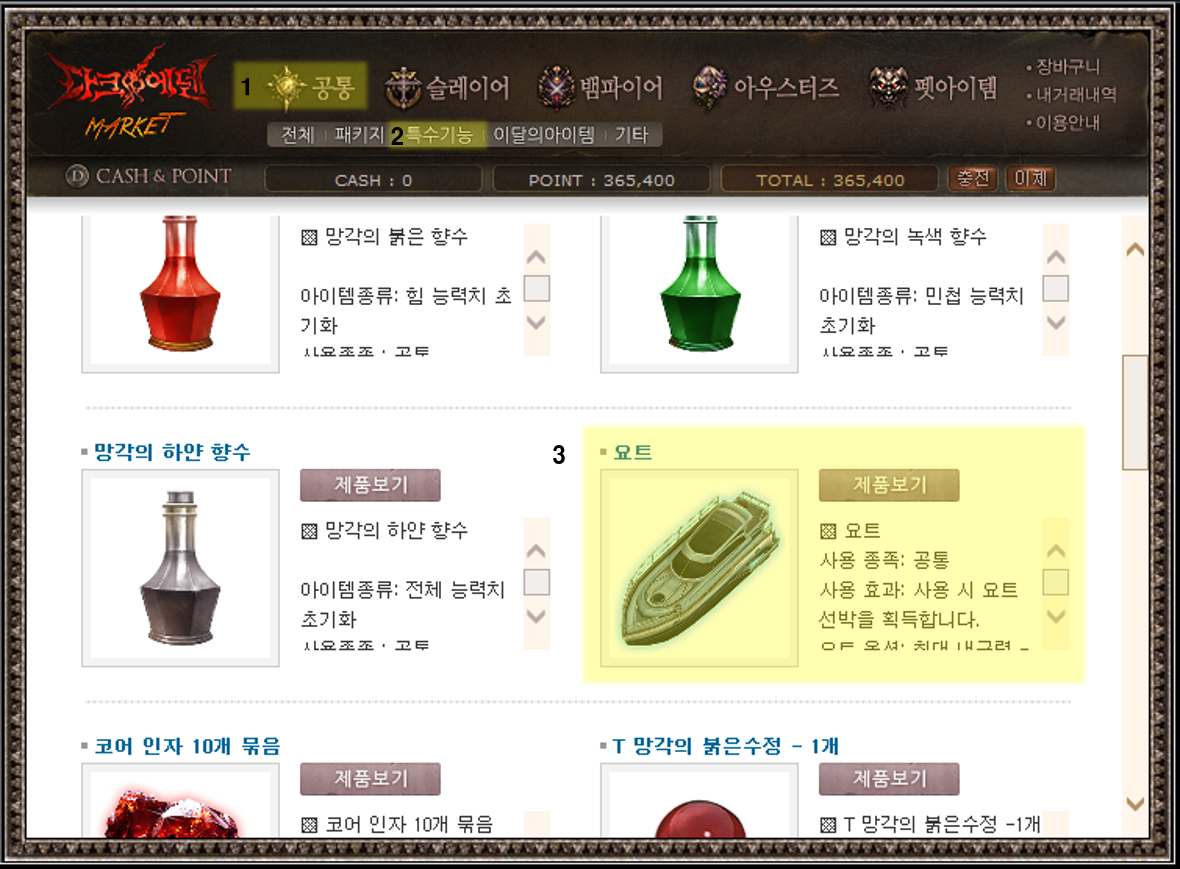The height and width of the screenshot is (869, 1180).
Task: Open the 펫아이템 category icon
Action: (x=888, y=87)
